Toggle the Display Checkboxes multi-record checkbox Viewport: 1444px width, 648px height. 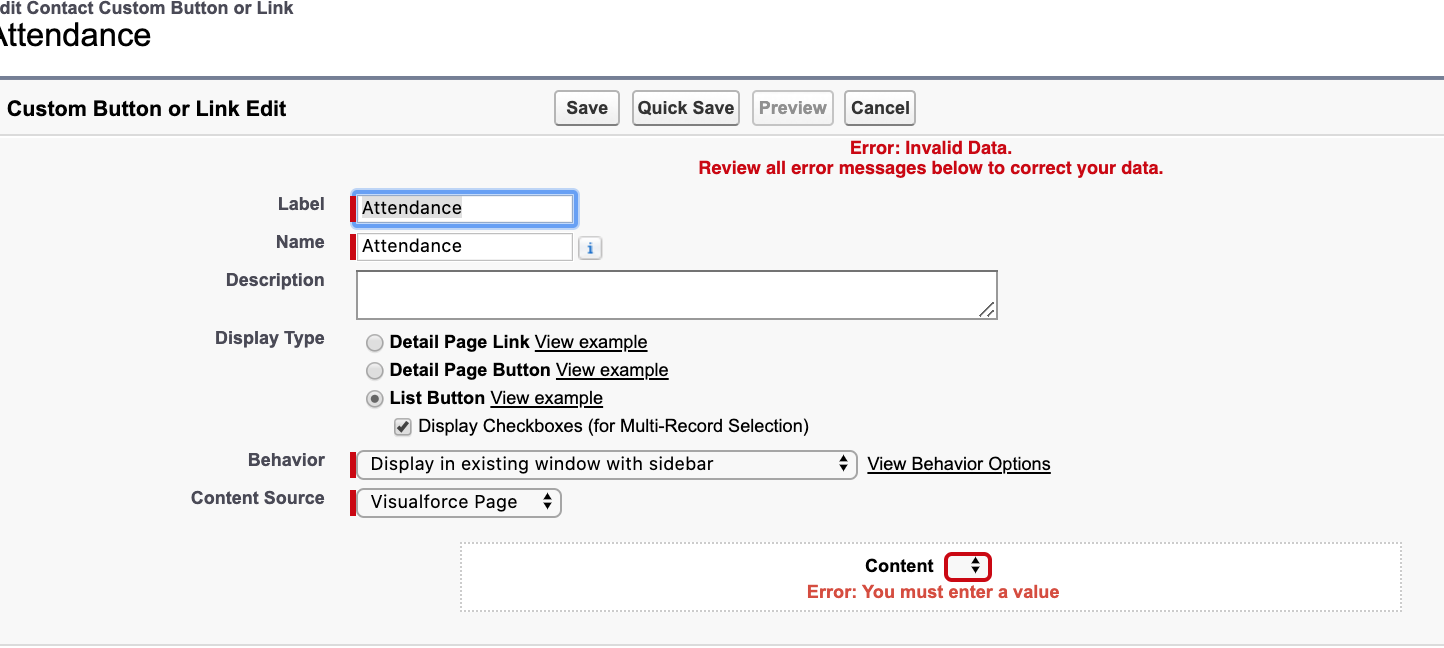tap(403, 427)
